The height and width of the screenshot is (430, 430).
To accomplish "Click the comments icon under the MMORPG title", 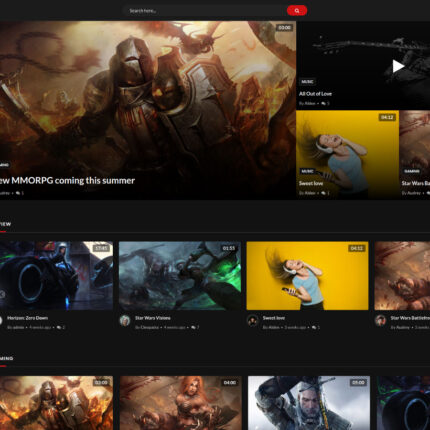I will click(x=18, y=193).
